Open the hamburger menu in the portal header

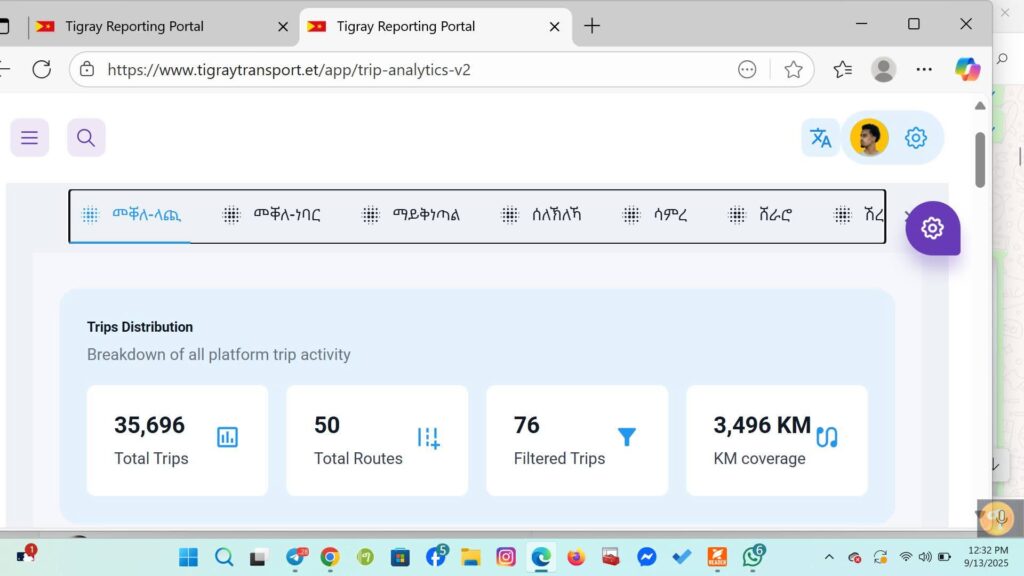tap(29, 138)
